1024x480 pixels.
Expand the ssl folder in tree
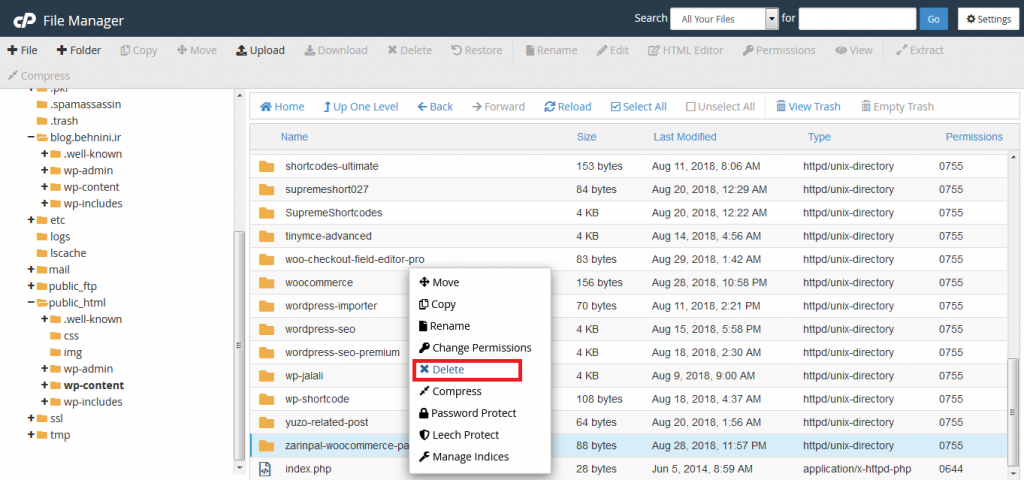point(31,418)
